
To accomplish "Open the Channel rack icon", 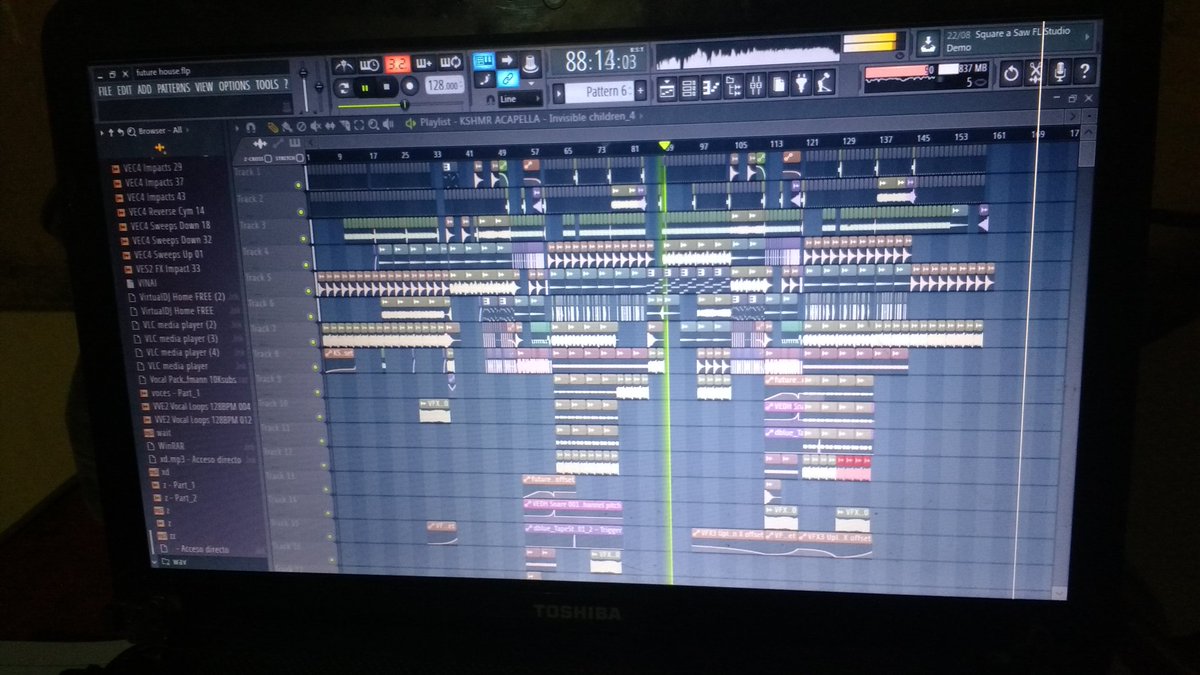I will [x=689, y=87].
